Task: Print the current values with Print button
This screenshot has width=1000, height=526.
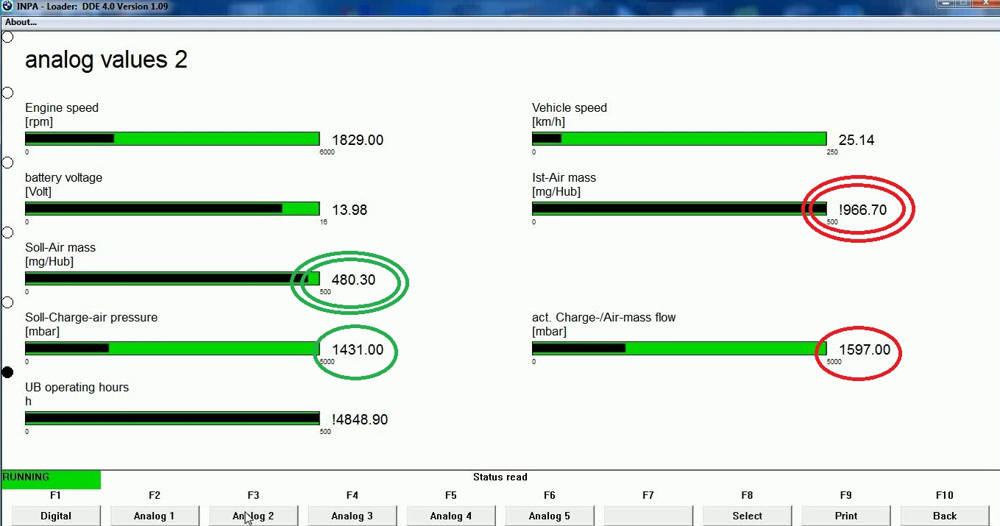Action: tap(846, 516)
